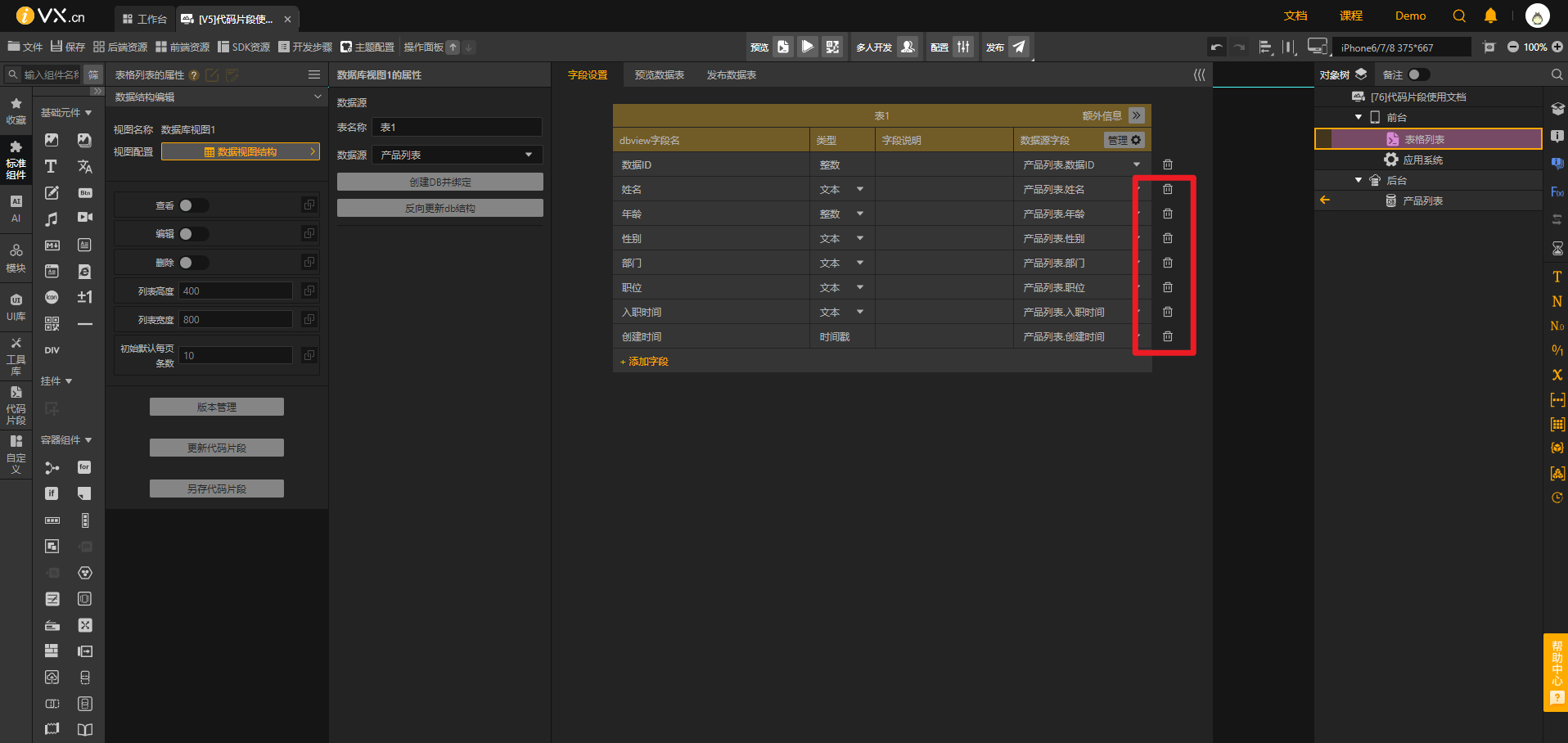Select the Text component icon
This screenshot has height=743, width=1568.
[x=51, y=166]
